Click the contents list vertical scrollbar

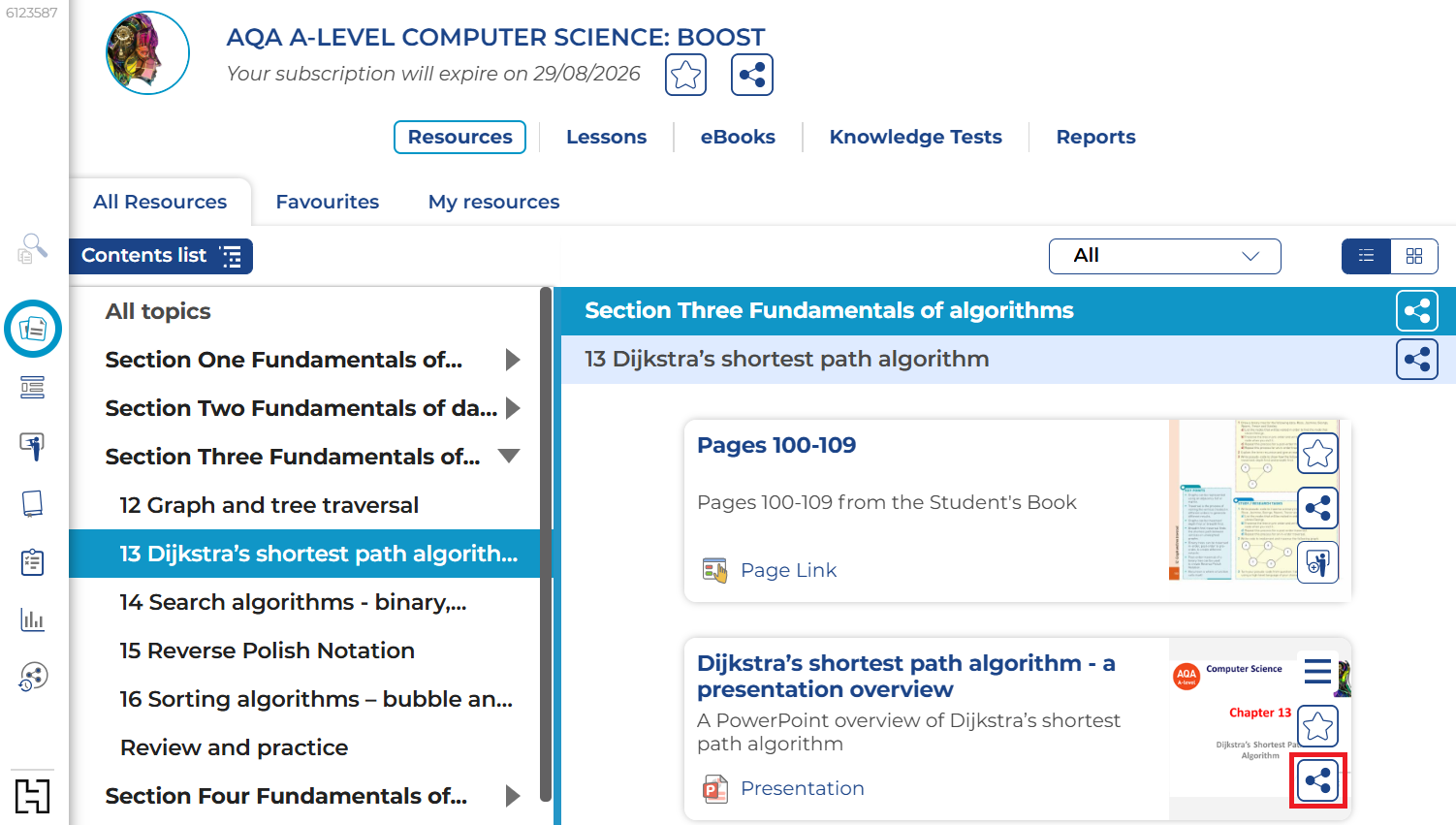pyautogui.click(x=546, y=543)
